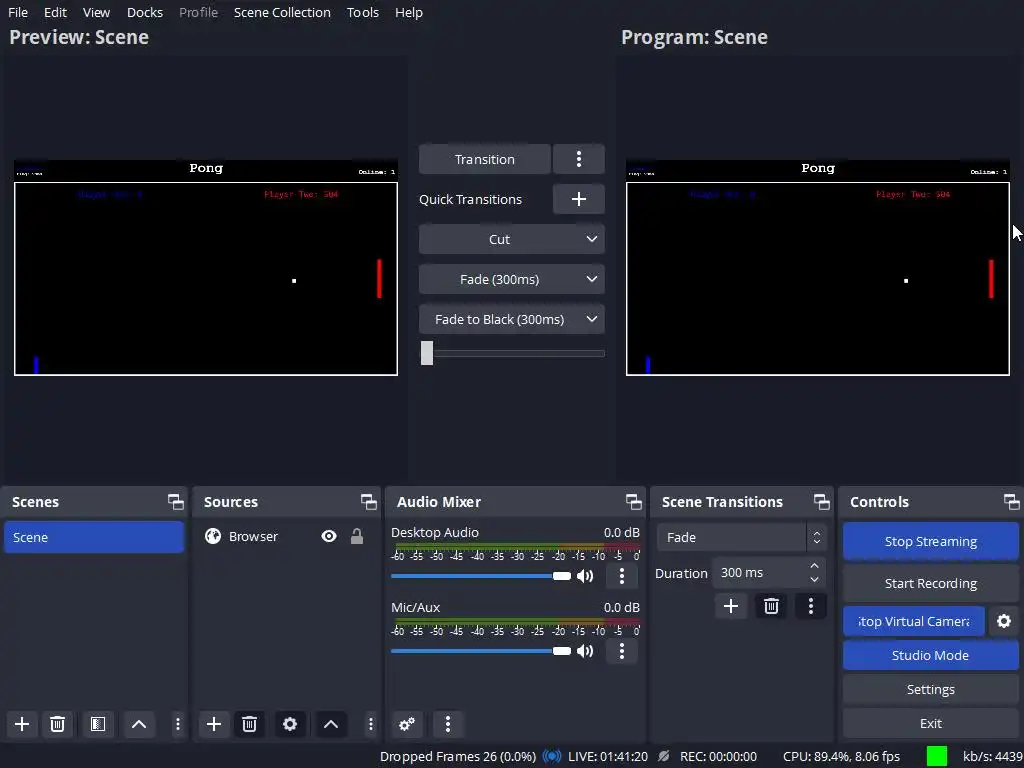Open the Scene Collection menu
Viewport: 1024px width, 768px height.
pyautogui.click(x=282, y=12)
